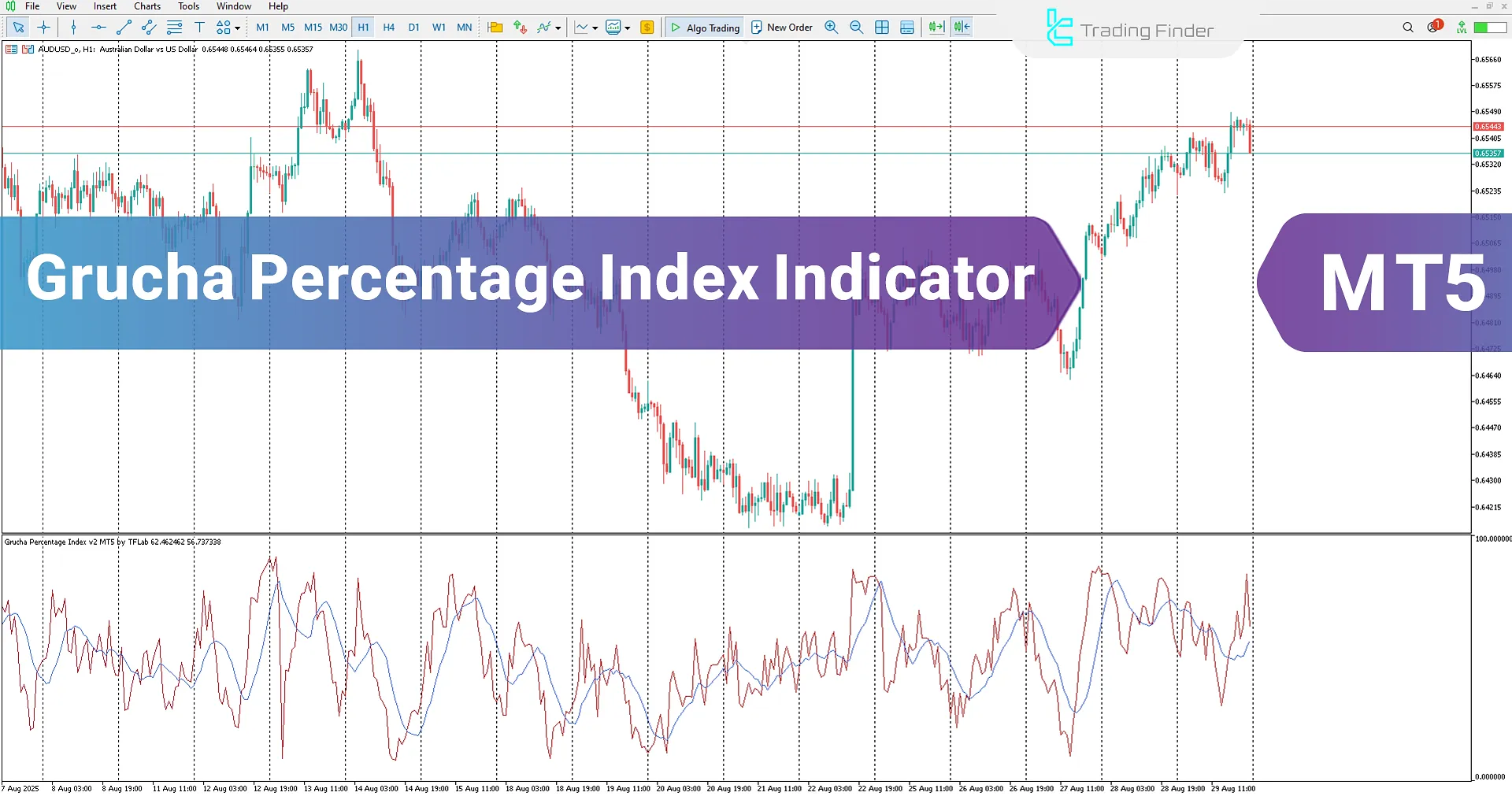Viewport: 1512px width, 796px height.
Task: Open a New Order
Action: pyautogui.click(x=782, y=28)
